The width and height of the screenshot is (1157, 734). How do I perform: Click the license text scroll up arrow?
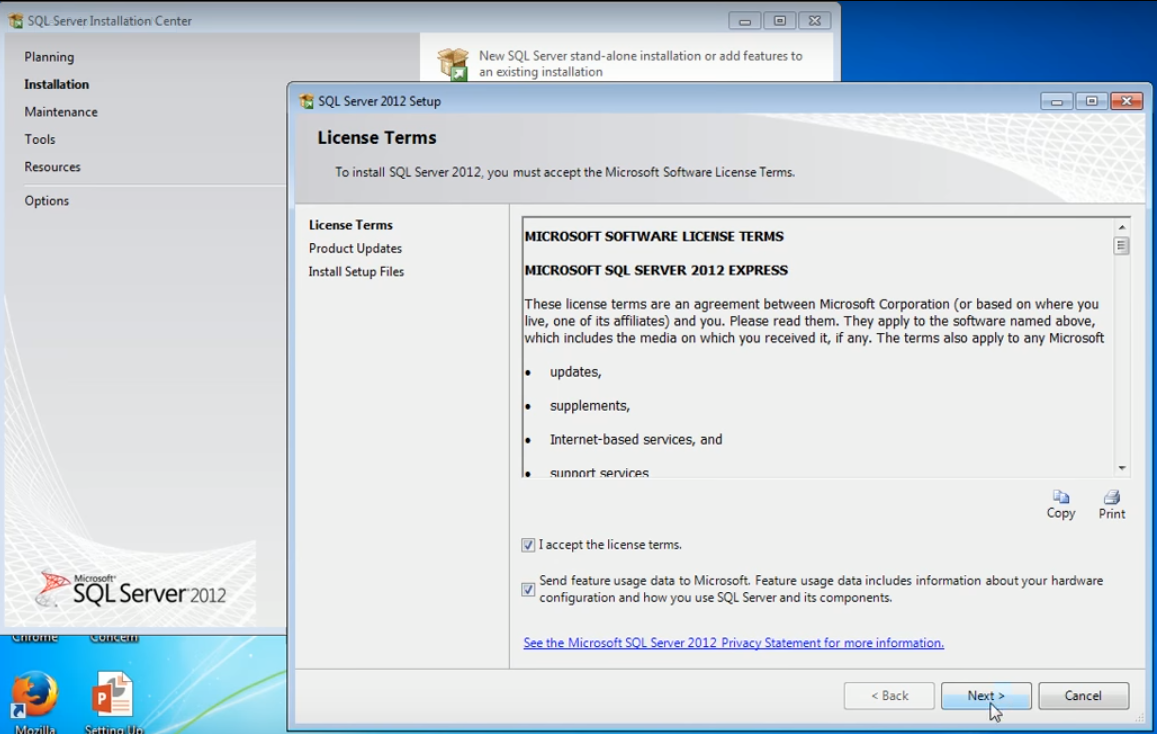(1122, 227)
